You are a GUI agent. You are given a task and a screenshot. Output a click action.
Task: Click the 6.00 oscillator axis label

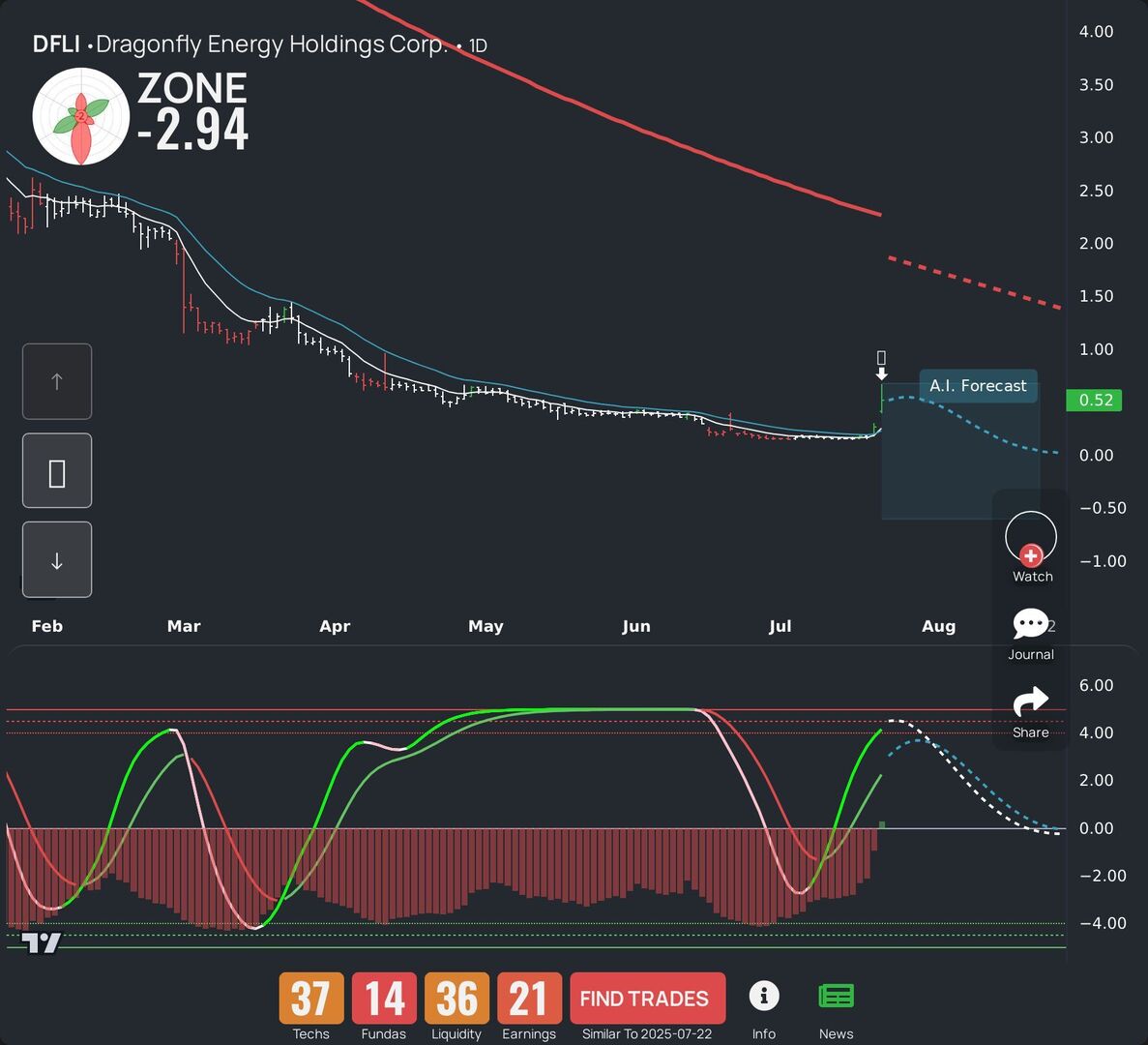pos(1096,685)
